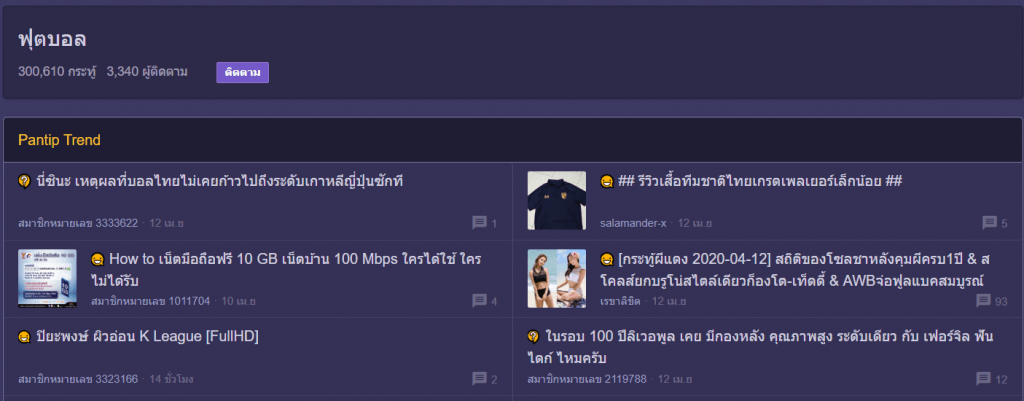Click laughing emoji on How to เน็ตมือถือฟรี thread
The width and height of the screenshot is (1024, 401).
98,259
